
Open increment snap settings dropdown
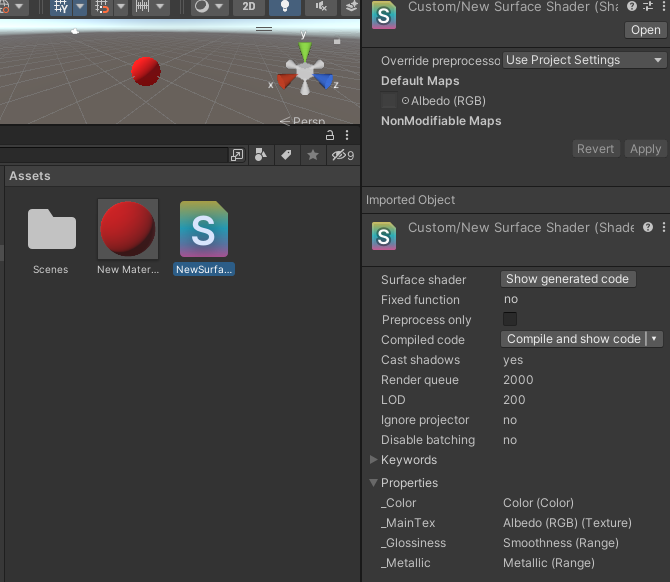(x=160, y=7)
